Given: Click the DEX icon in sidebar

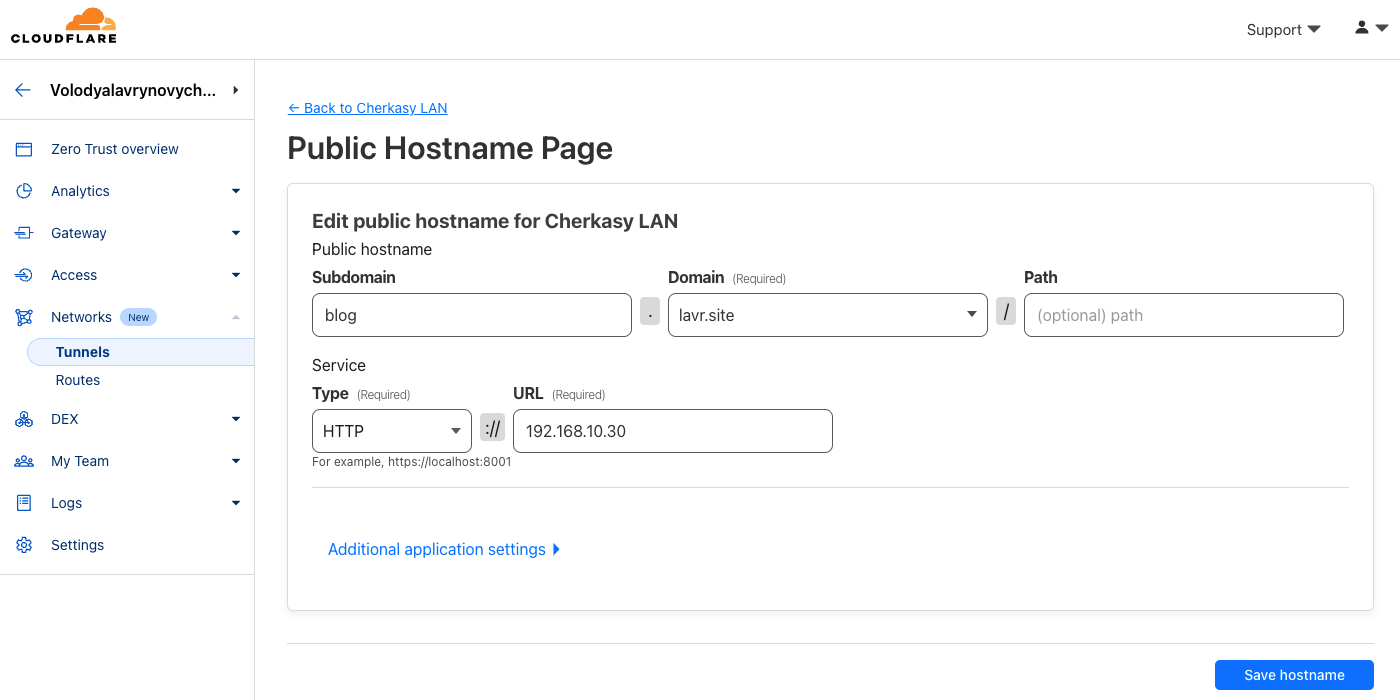Looking at the screenshot, I should pos(24,419).
